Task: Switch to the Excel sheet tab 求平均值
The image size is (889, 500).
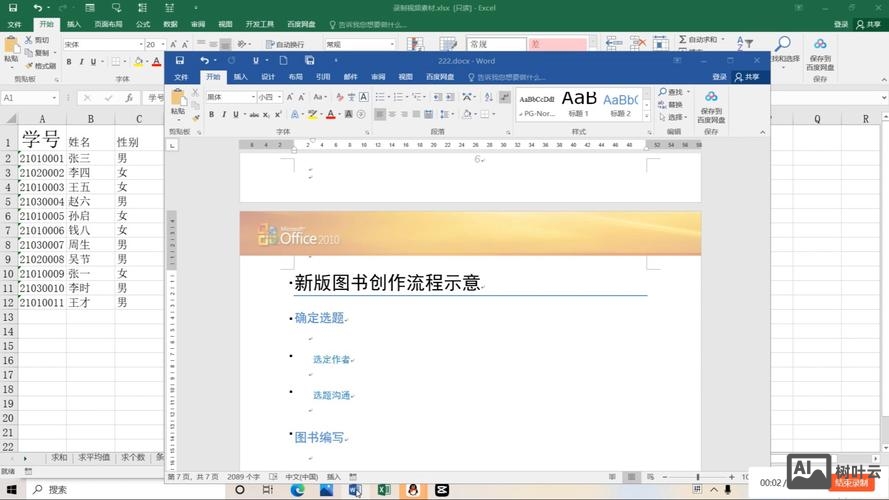Action: 94,457
